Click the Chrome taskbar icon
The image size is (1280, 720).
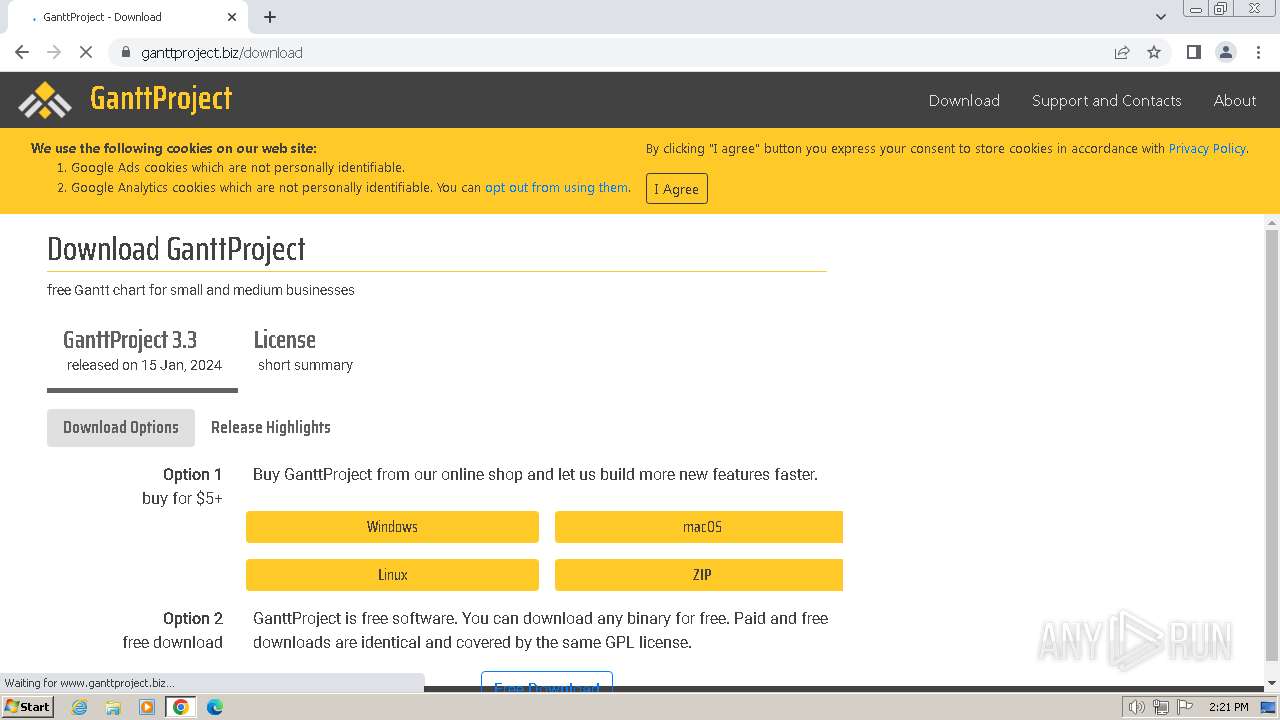tap(181, 707)
